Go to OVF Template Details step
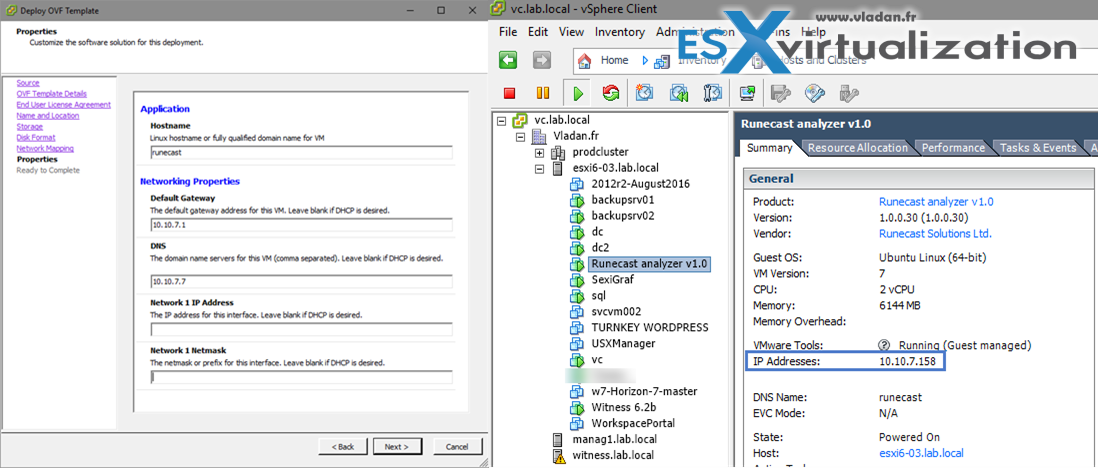Viewport: 1098px width, 468px height. 52,94
